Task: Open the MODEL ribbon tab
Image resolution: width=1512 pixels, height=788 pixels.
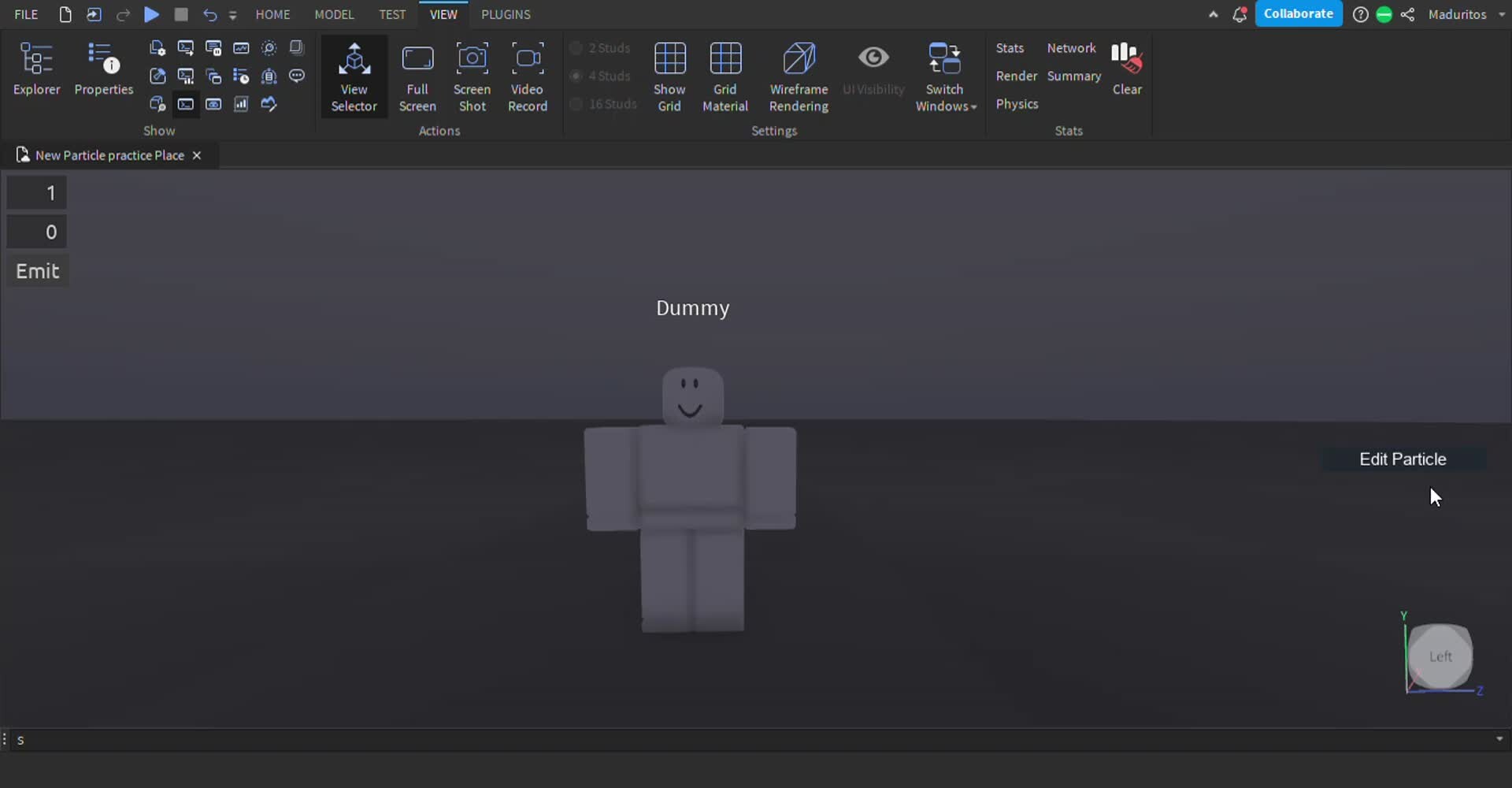Action: (x=334, y=14)
